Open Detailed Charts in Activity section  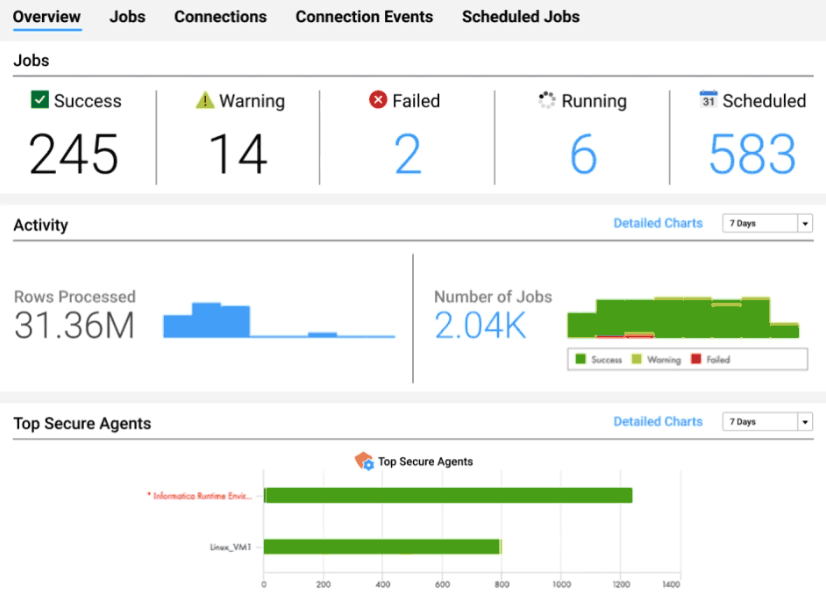658,223
